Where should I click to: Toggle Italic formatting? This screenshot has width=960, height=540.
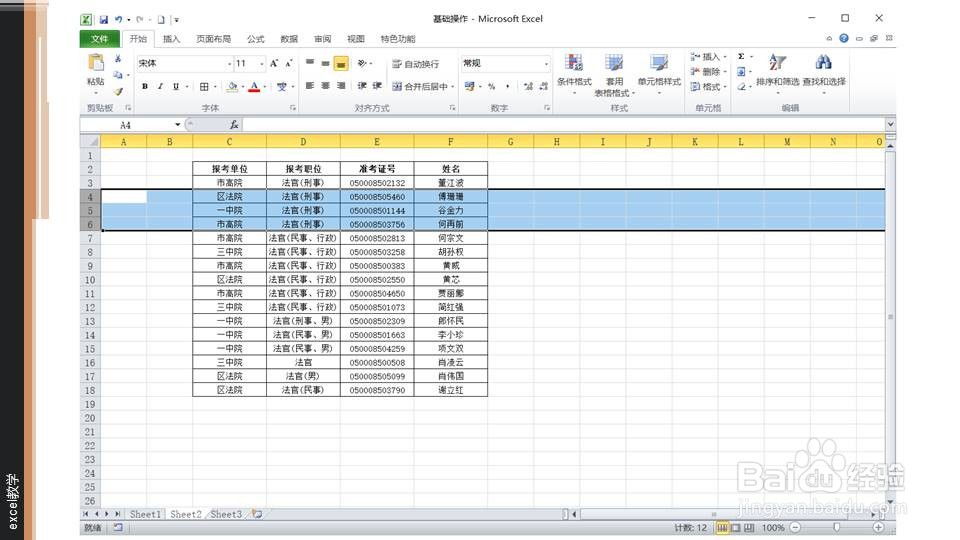coord(160,87)
